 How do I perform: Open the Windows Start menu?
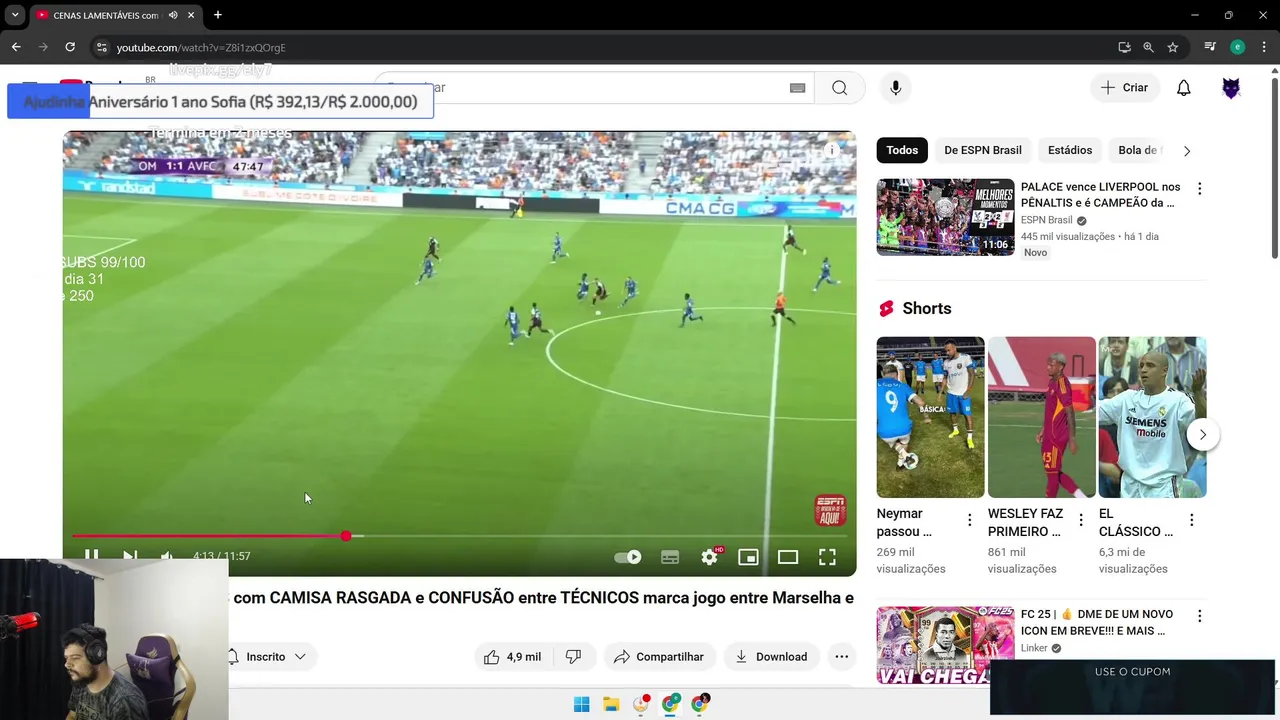[581, 704]
